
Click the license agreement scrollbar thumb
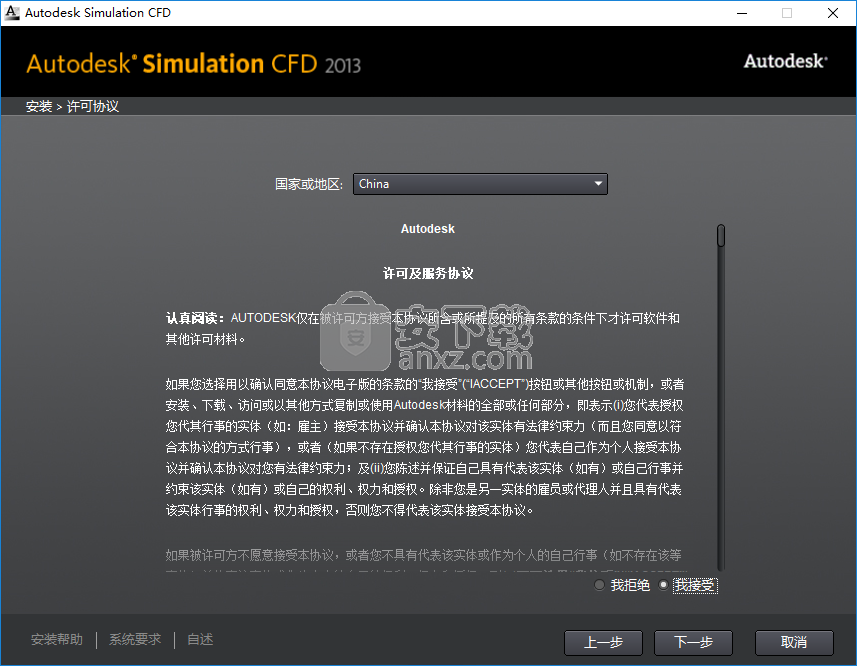[x=721, y=235]
